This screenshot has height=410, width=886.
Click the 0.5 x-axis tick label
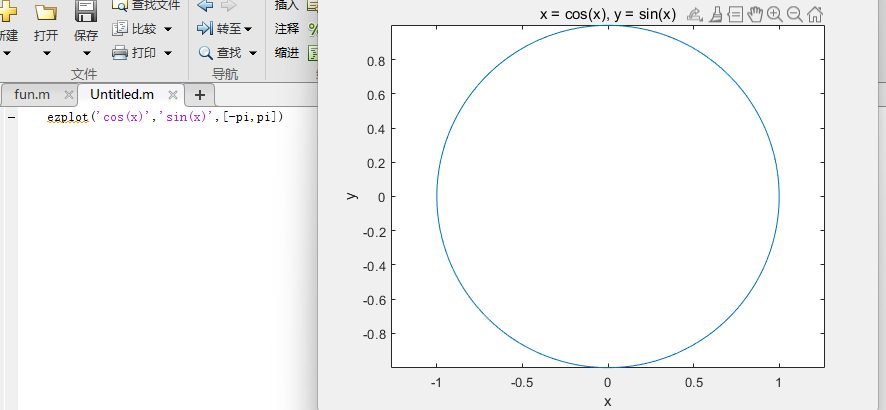click(x=693, y=382)
